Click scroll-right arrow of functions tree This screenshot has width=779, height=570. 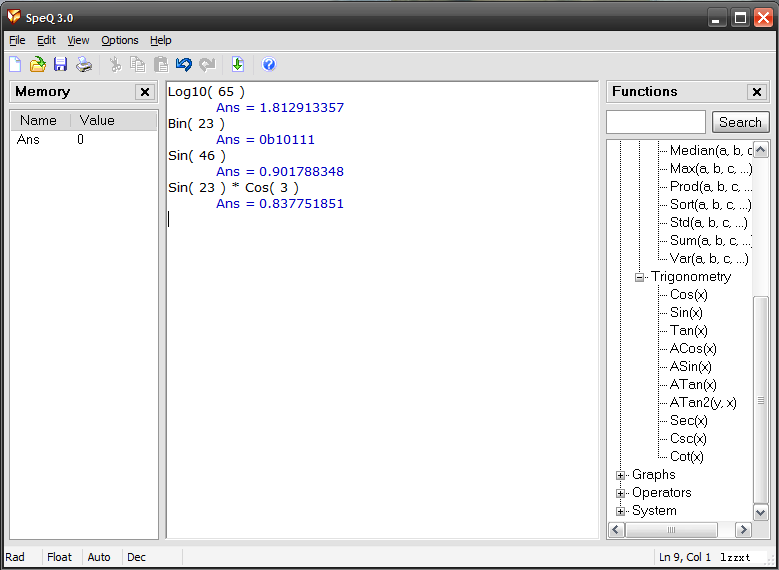click(x=743, y=529)
